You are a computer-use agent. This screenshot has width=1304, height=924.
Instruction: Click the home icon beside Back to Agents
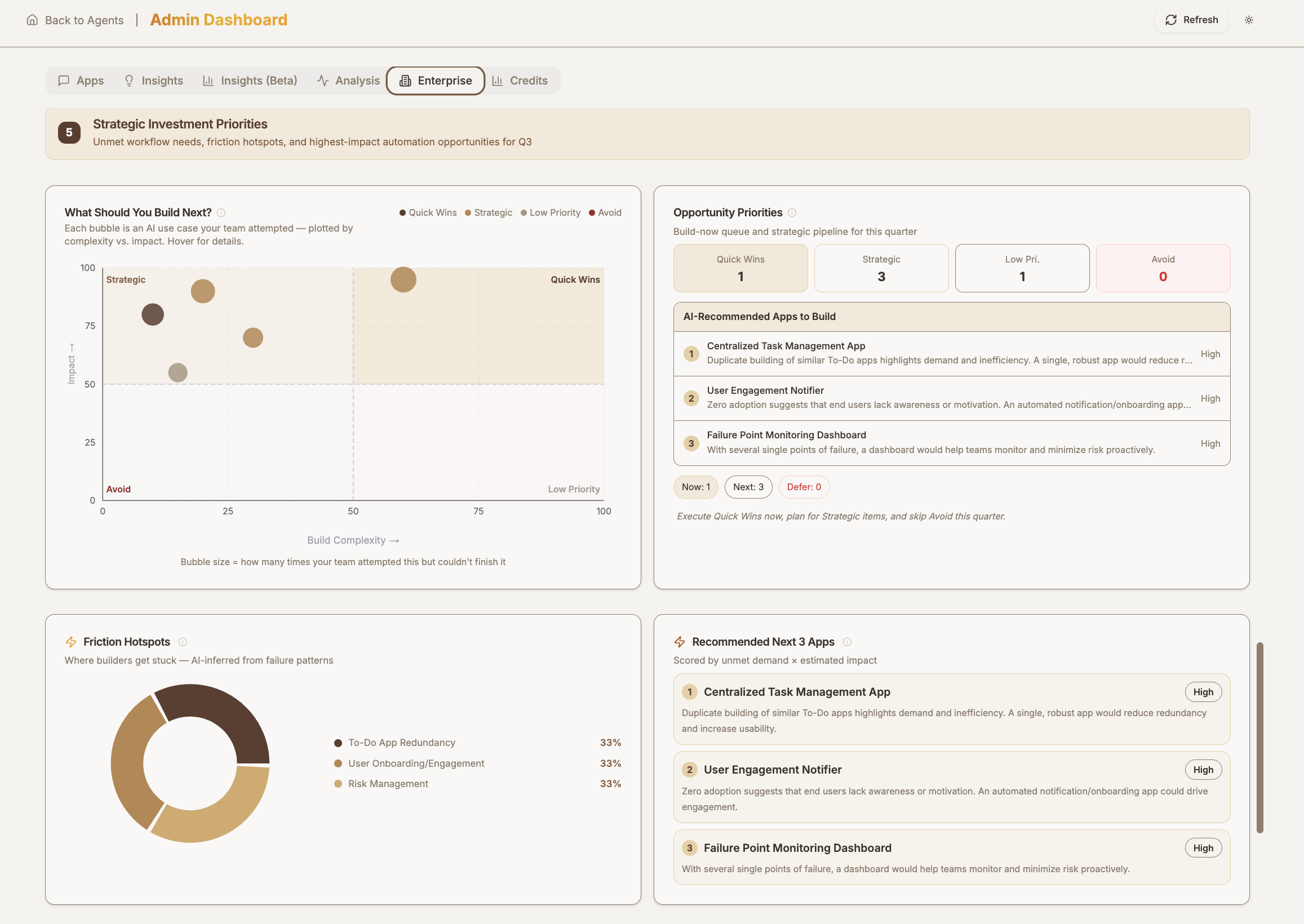(33, 20)
